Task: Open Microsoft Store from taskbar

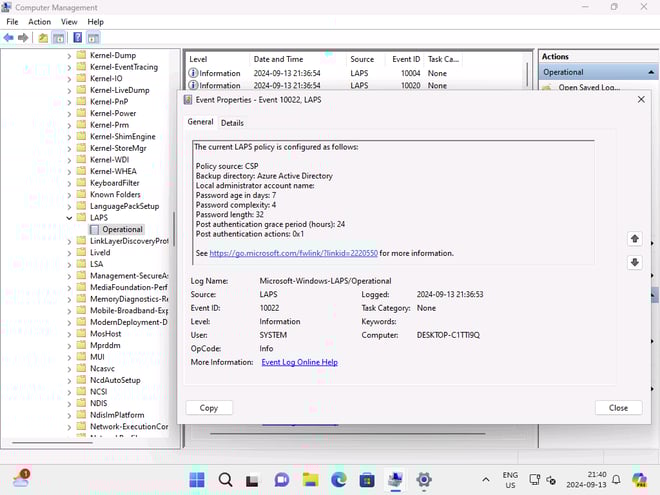Action: coord(367,479)
